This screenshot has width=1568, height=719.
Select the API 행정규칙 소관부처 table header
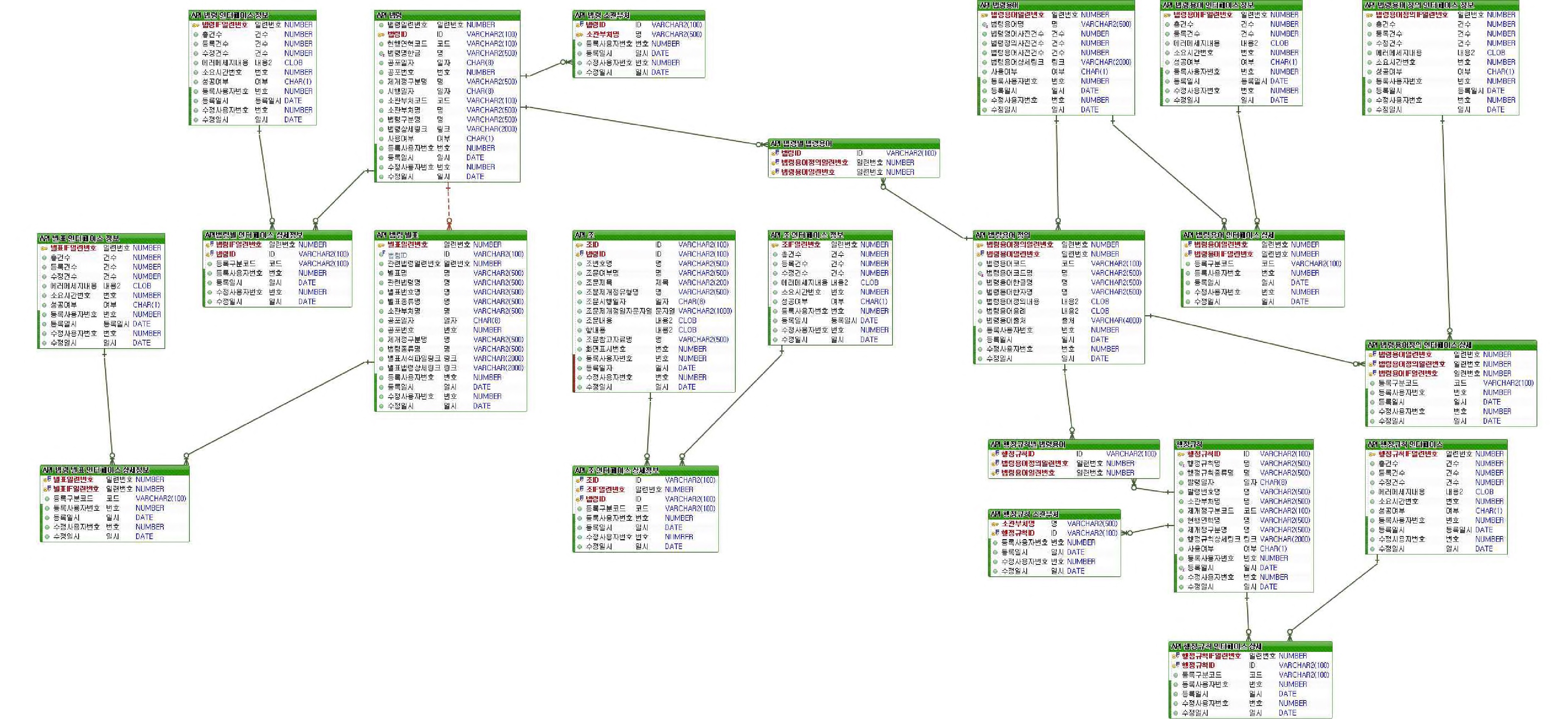click(x=1054, y=514)
